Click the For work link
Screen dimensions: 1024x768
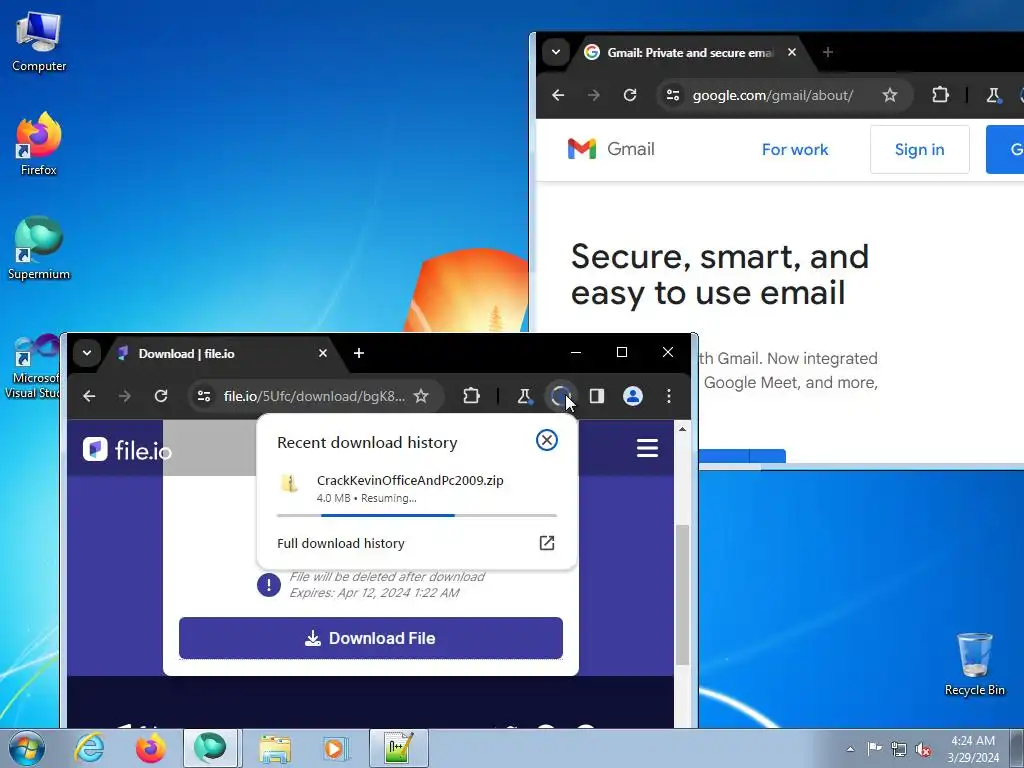tap(795, 150)
